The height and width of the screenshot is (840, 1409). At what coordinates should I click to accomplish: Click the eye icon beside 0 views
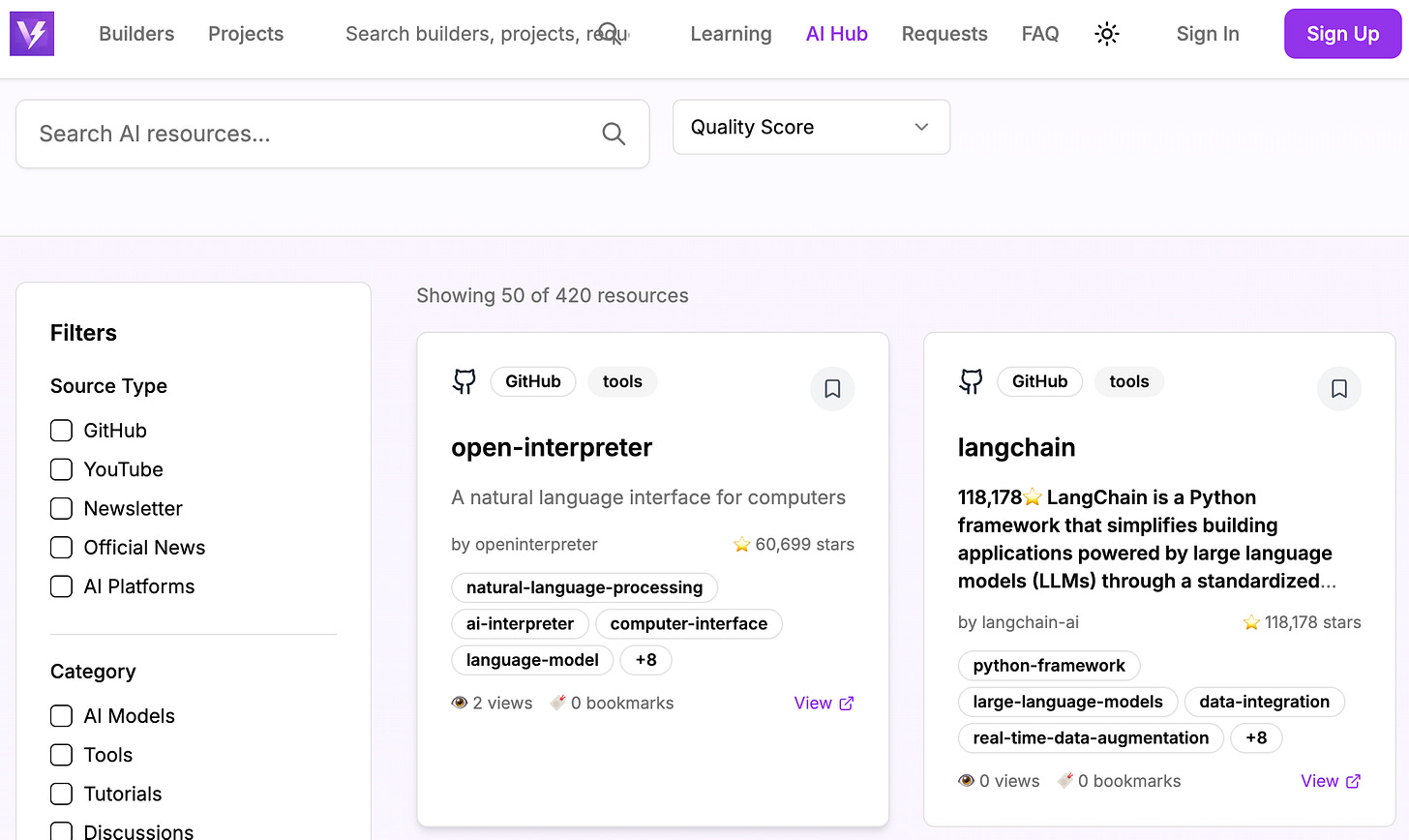click(x=966, y=781)
